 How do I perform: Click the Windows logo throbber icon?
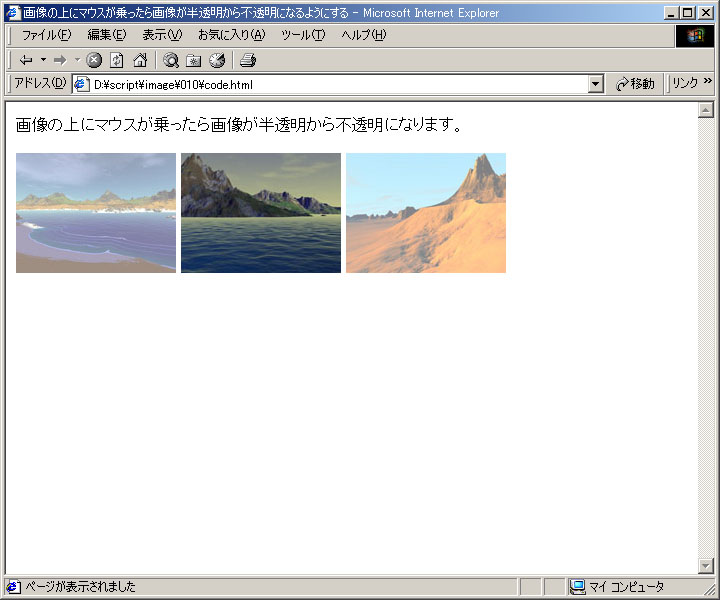[695, 35]
